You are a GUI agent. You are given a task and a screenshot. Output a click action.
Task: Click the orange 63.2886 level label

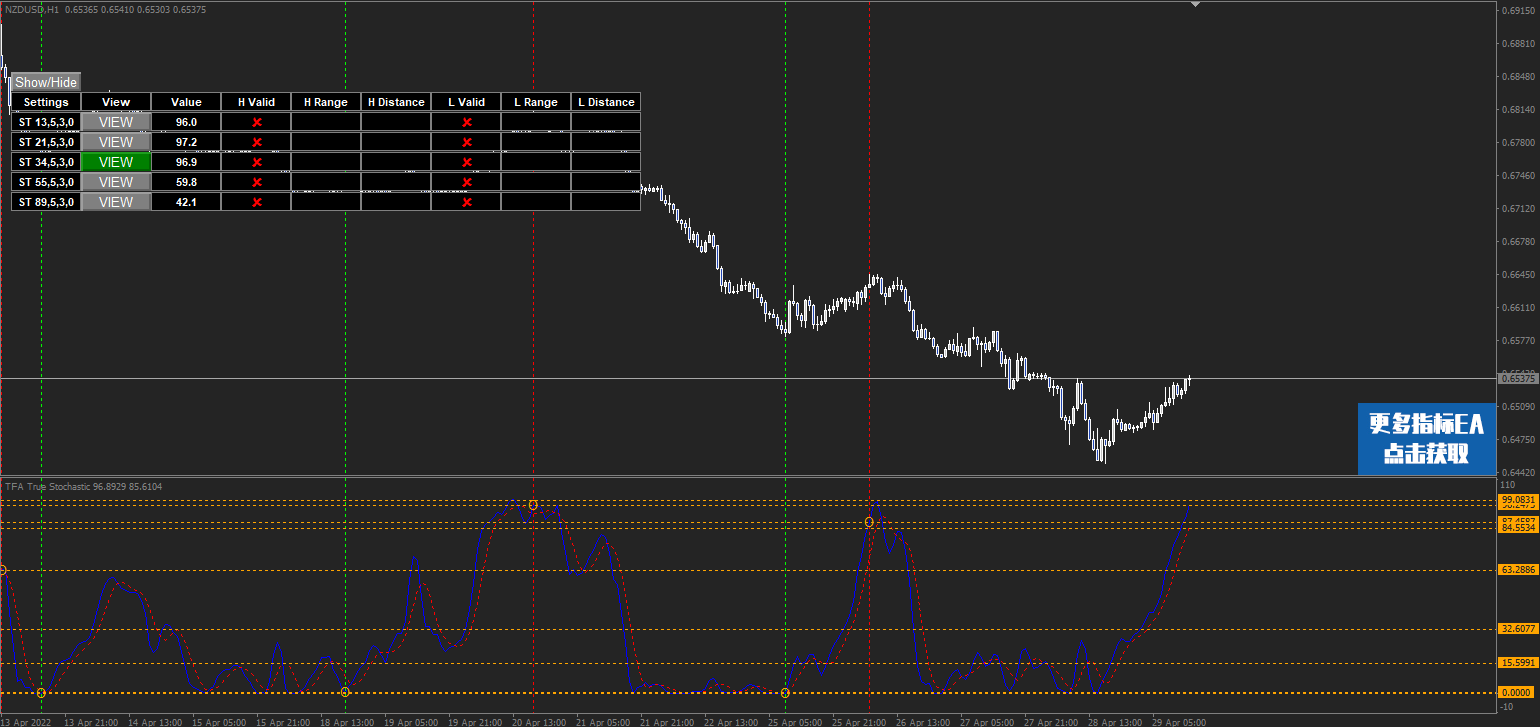pos(1517,570)
